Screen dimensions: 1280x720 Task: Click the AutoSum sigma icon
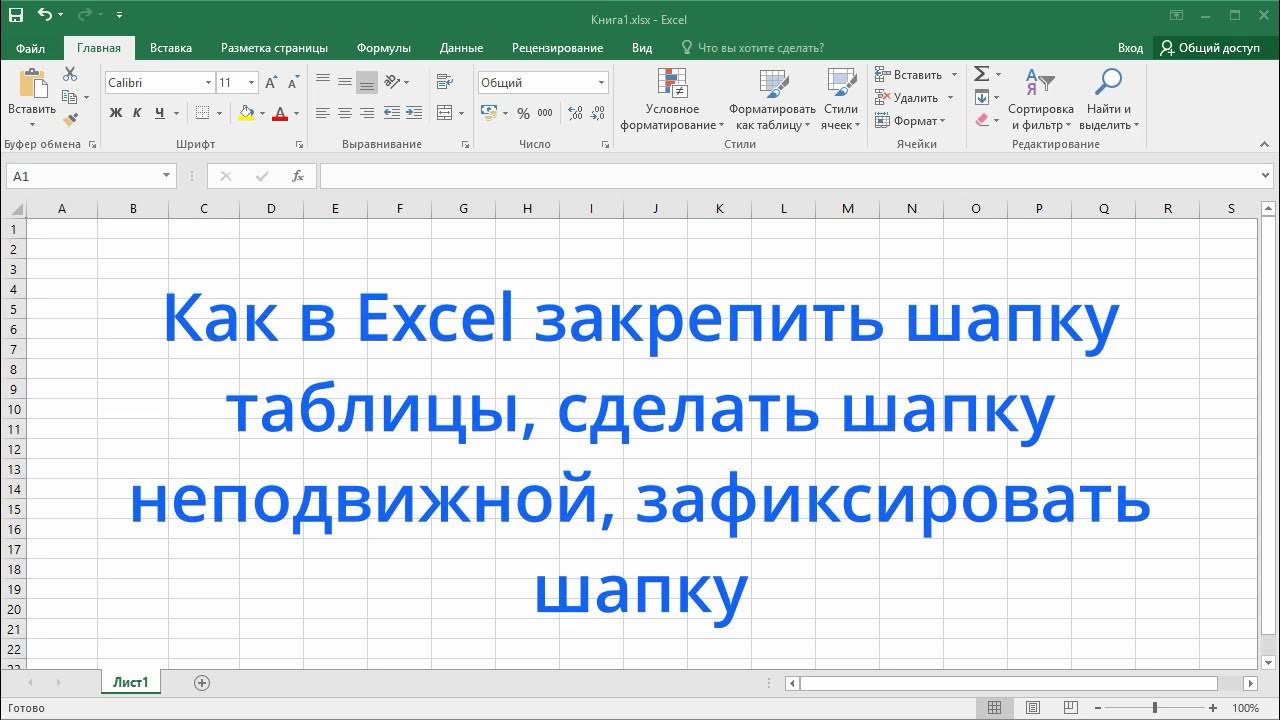pyautogui.click(x=981, y=74)
